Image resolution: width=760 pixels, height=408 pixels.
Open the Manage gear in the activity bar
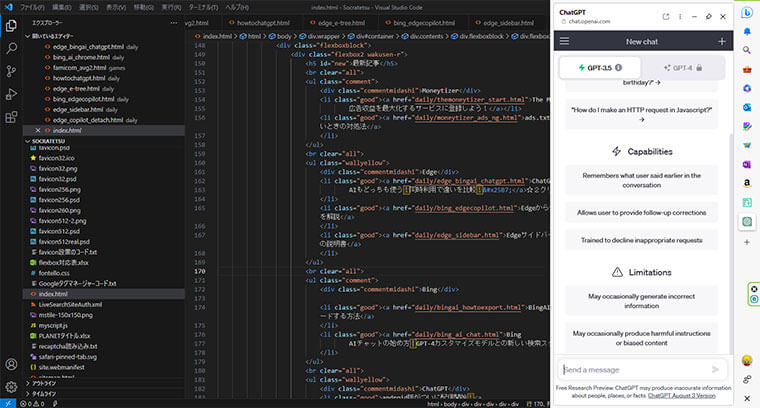(x=11, y=387)
